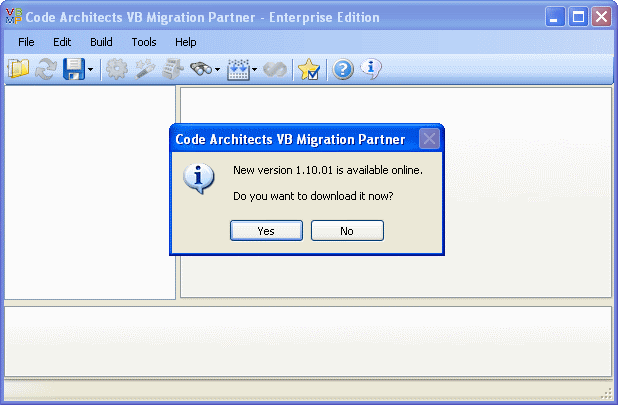This screenshot has height=405, width=618.
Task: Expand the blue arrows grid dropdown arrow
Action: coord(255,69)
